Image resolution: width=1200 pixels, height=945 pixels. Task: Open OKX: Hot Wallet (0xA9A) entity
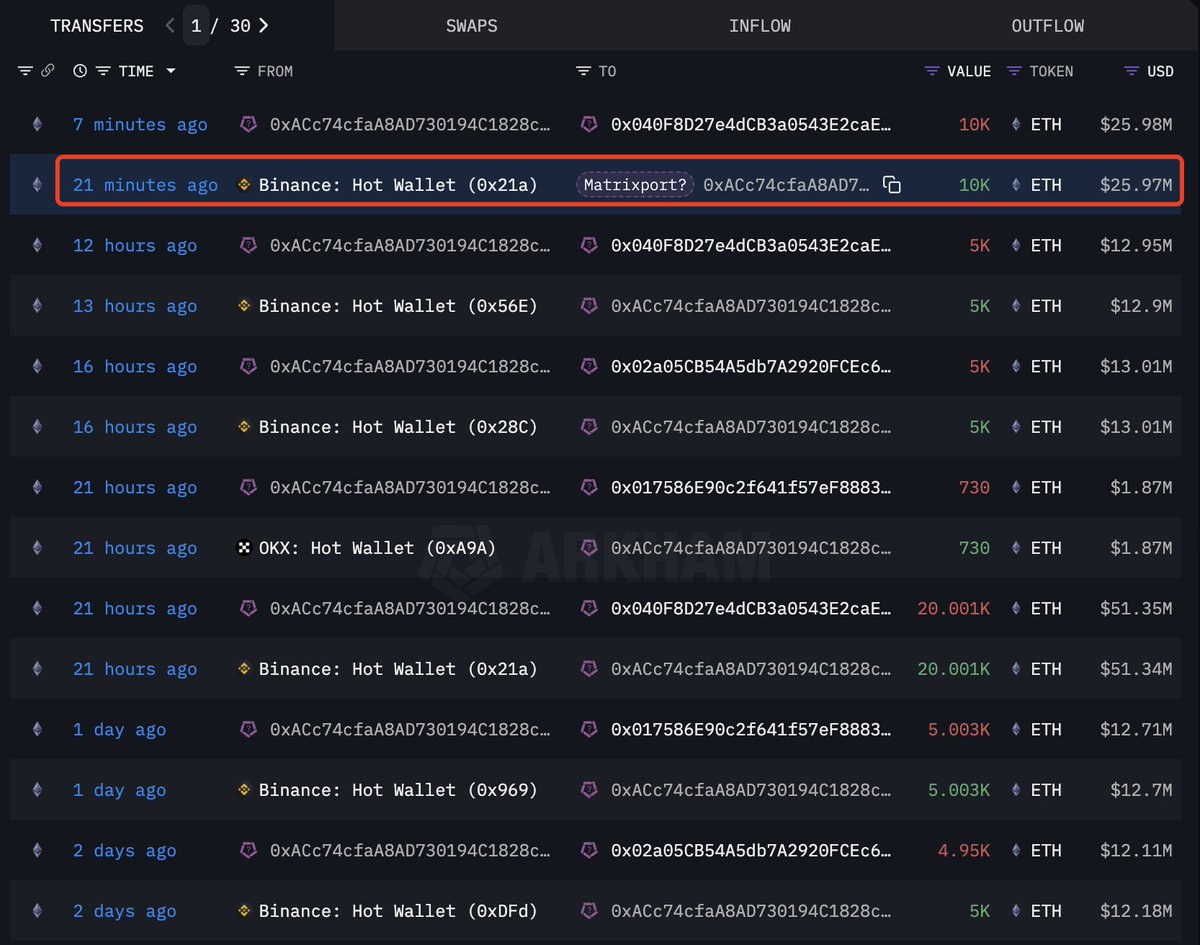[377, 548]
